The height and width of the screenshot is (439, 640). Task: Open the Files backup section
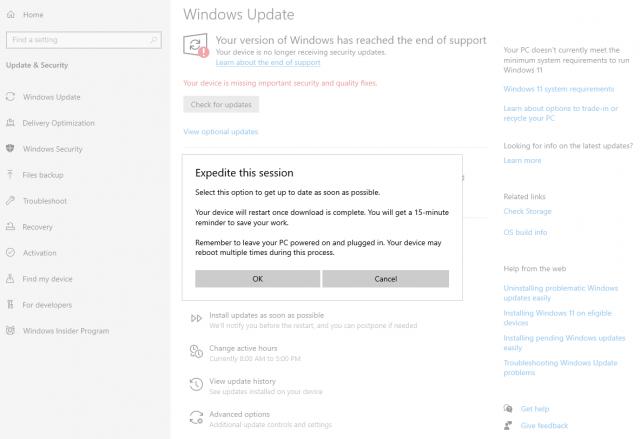43,175
